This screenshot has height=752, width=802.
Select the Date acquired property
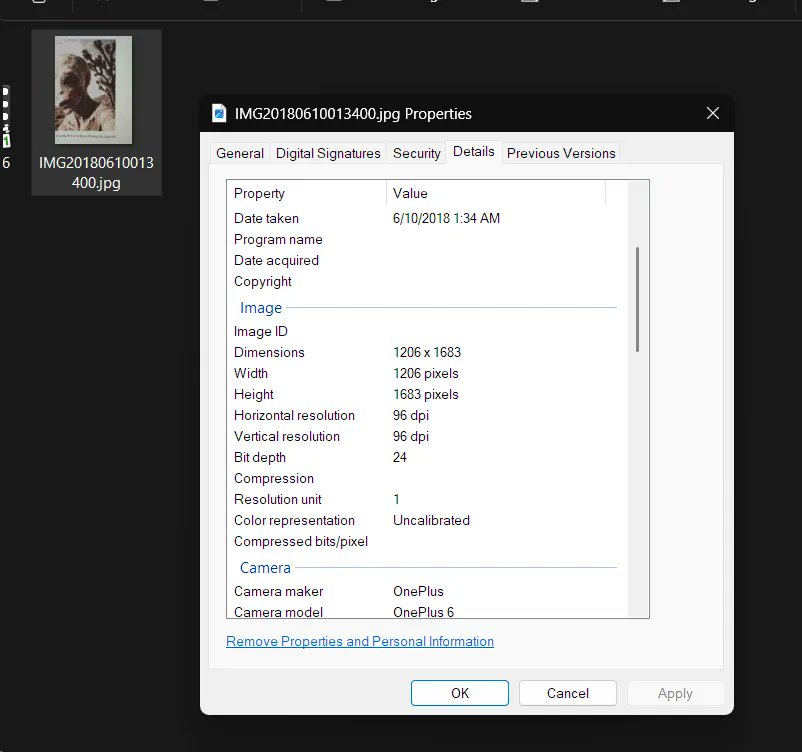276,260
